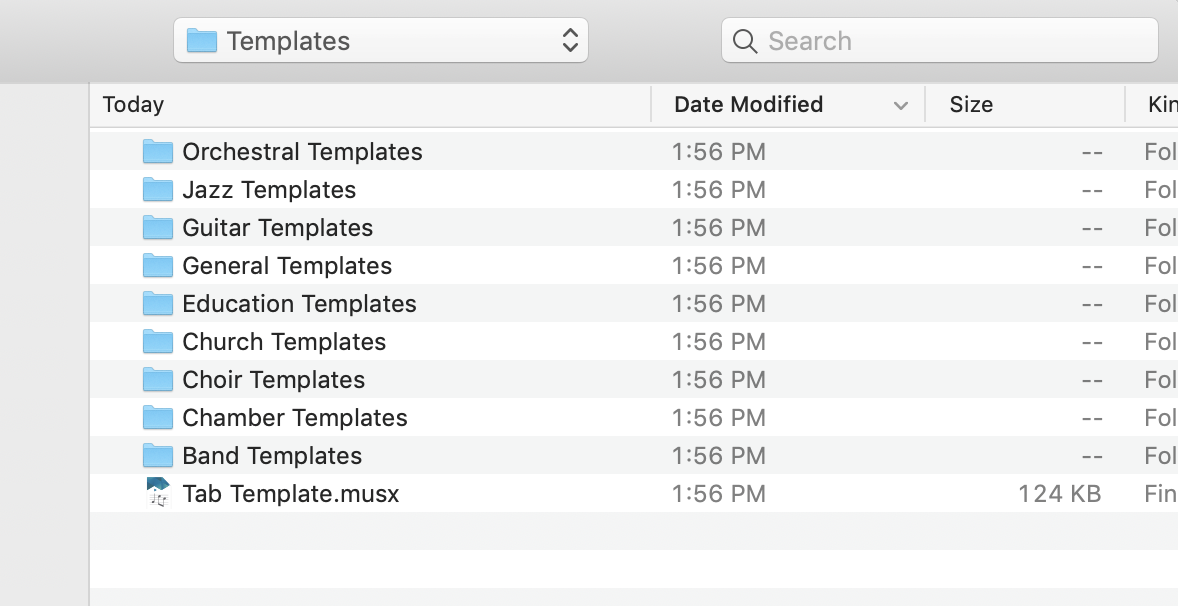Image resolution: width=1178 pixels, height=606 pixels.
Task: Click the Church Templates folder icon
Action: [x=158, y=342]
